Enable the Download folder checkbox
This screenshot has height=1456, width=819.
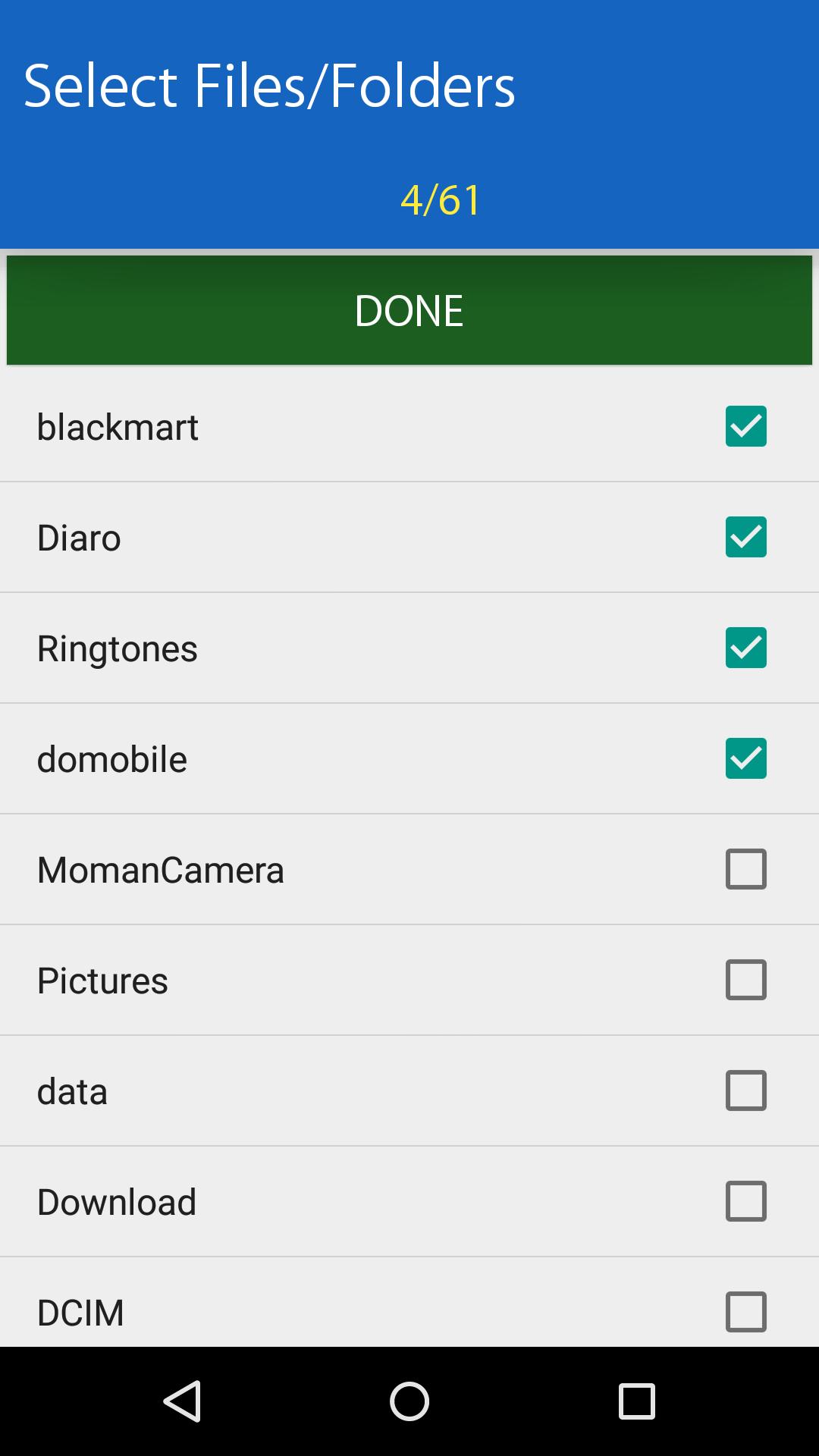(745, 1201)
